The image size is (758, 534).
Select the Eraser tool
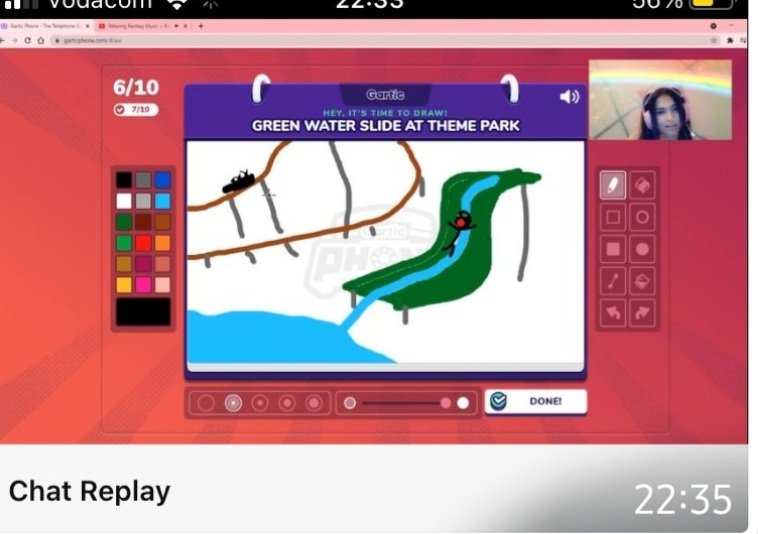pos(643,185)
